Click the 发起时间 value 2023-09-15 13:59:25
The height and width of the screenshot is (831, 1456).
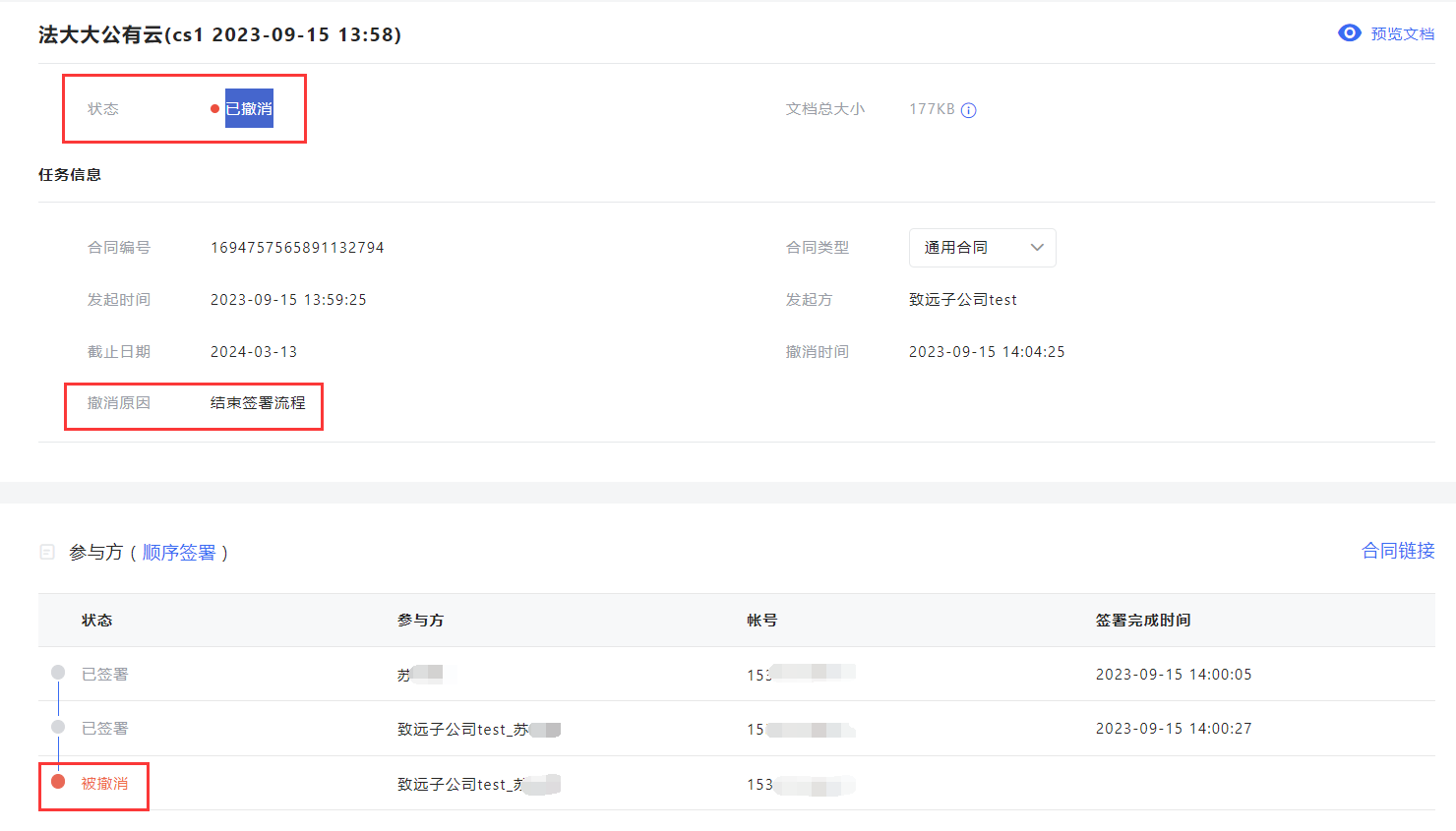288,300
